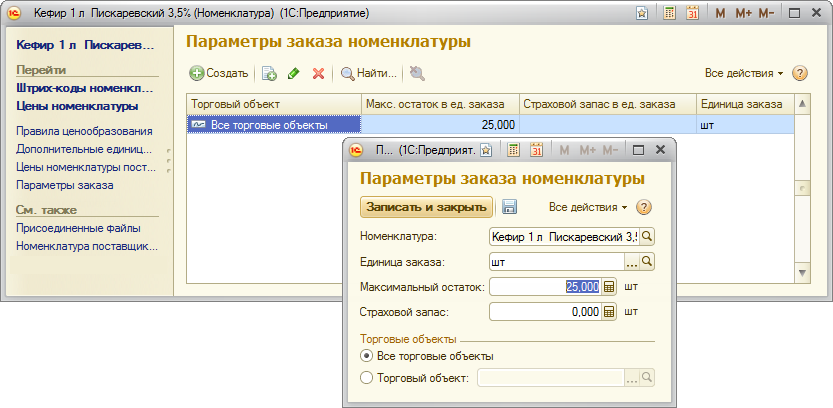This screenshot has width=833, height=408.
Task: Click magnifier open icon beside Единица заказа
Action: (x=647, y=262)
